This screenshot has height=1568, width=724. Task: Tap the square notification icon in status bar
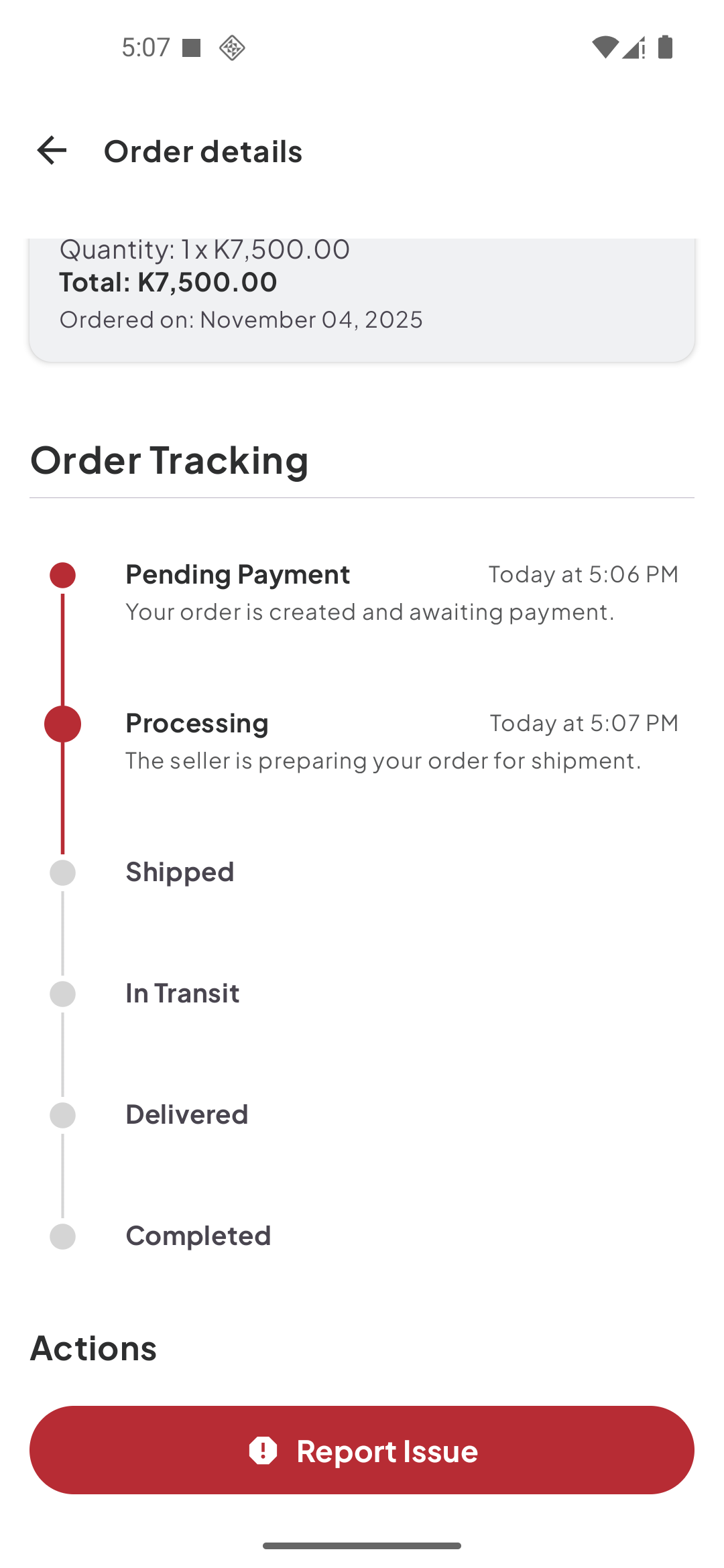click(x=192, y=48)
